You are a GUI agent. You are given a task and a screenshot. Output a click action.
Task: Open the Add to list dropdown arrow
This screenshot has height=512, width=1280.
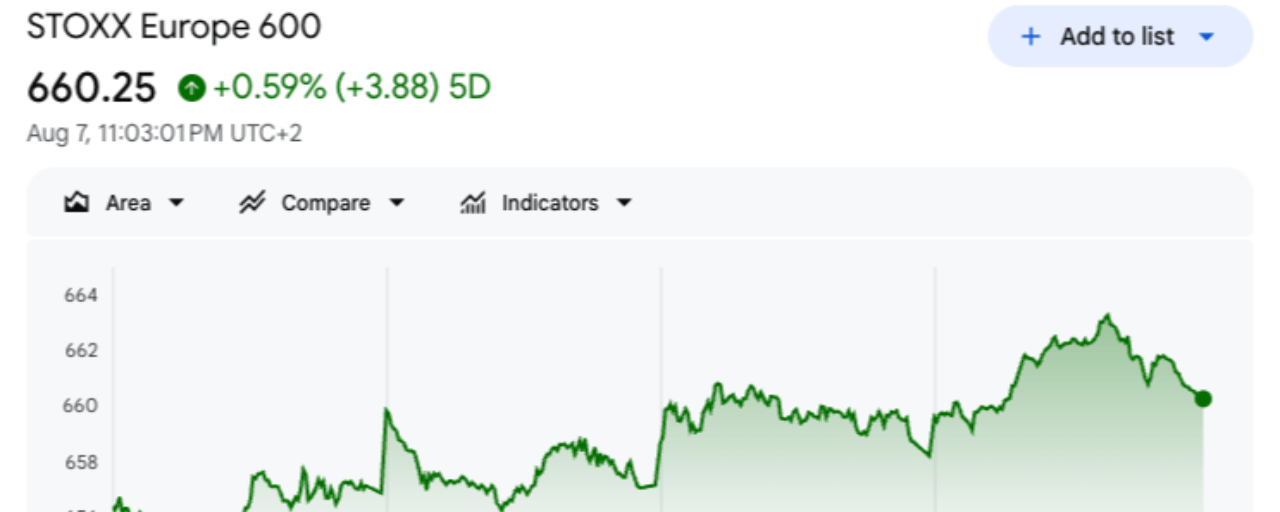pos(1206,37)
